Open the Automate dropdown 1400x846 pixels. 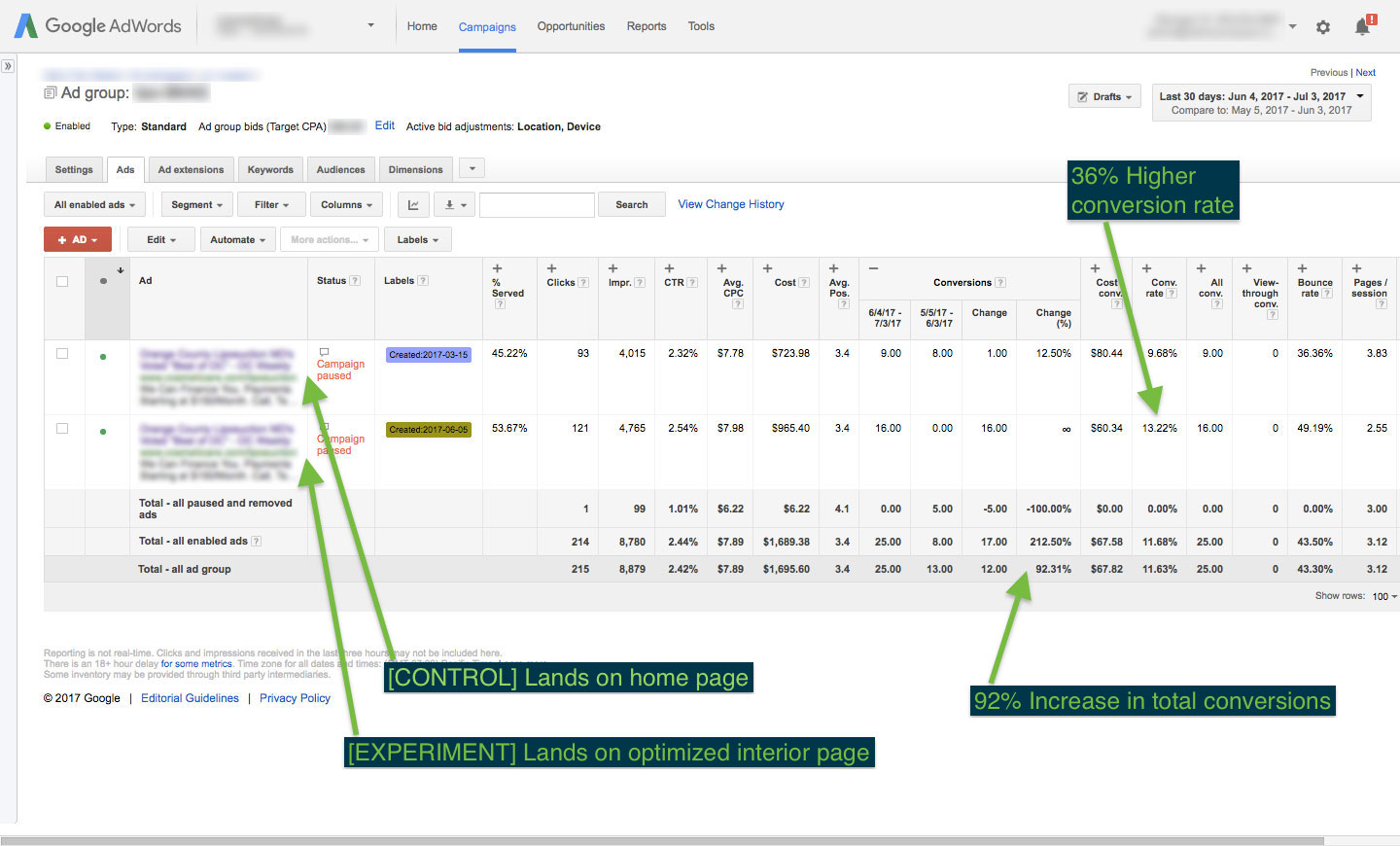[x=238, y=240]
